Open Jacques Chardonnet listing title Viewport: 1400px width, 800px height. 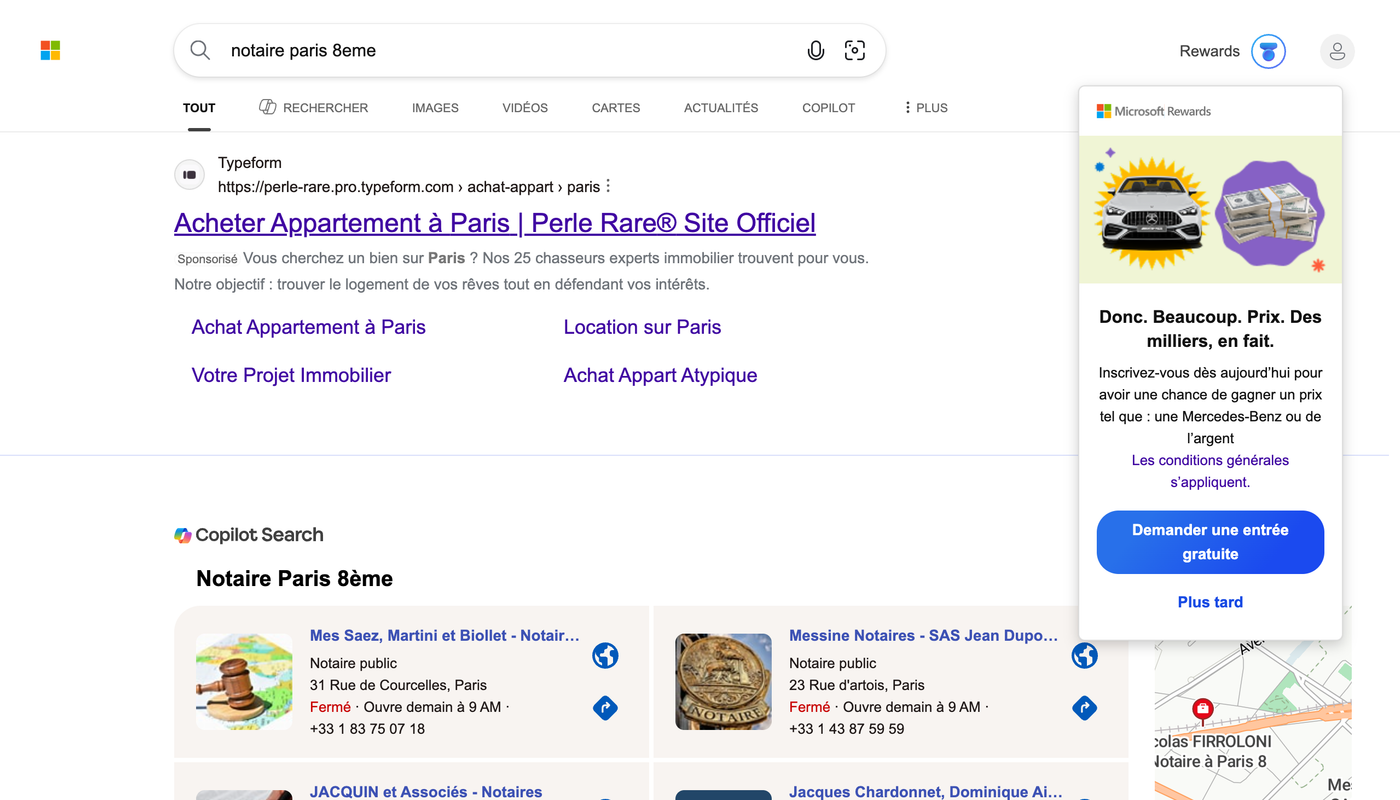point(926,791)
